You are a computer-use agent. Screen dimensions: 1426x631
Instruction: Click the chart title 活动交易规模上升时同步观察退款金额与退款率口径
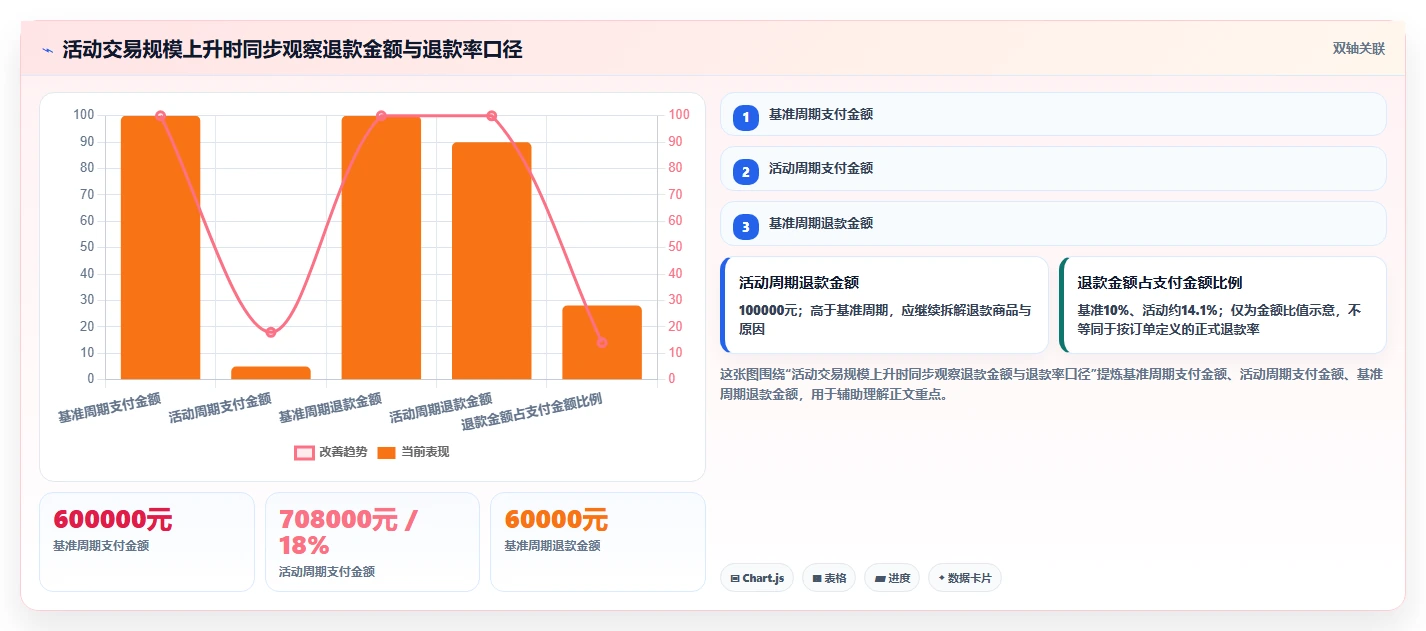(292, 50)
